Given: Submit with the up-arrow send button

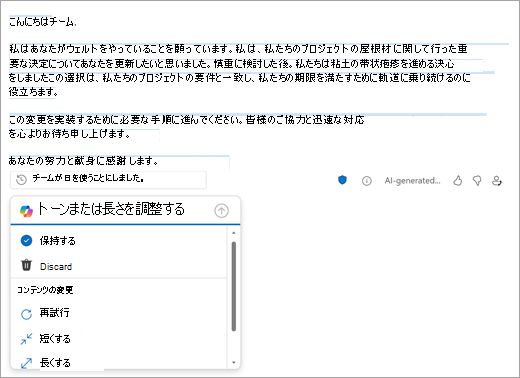Looking at the screenshot, I should [221, 210].
